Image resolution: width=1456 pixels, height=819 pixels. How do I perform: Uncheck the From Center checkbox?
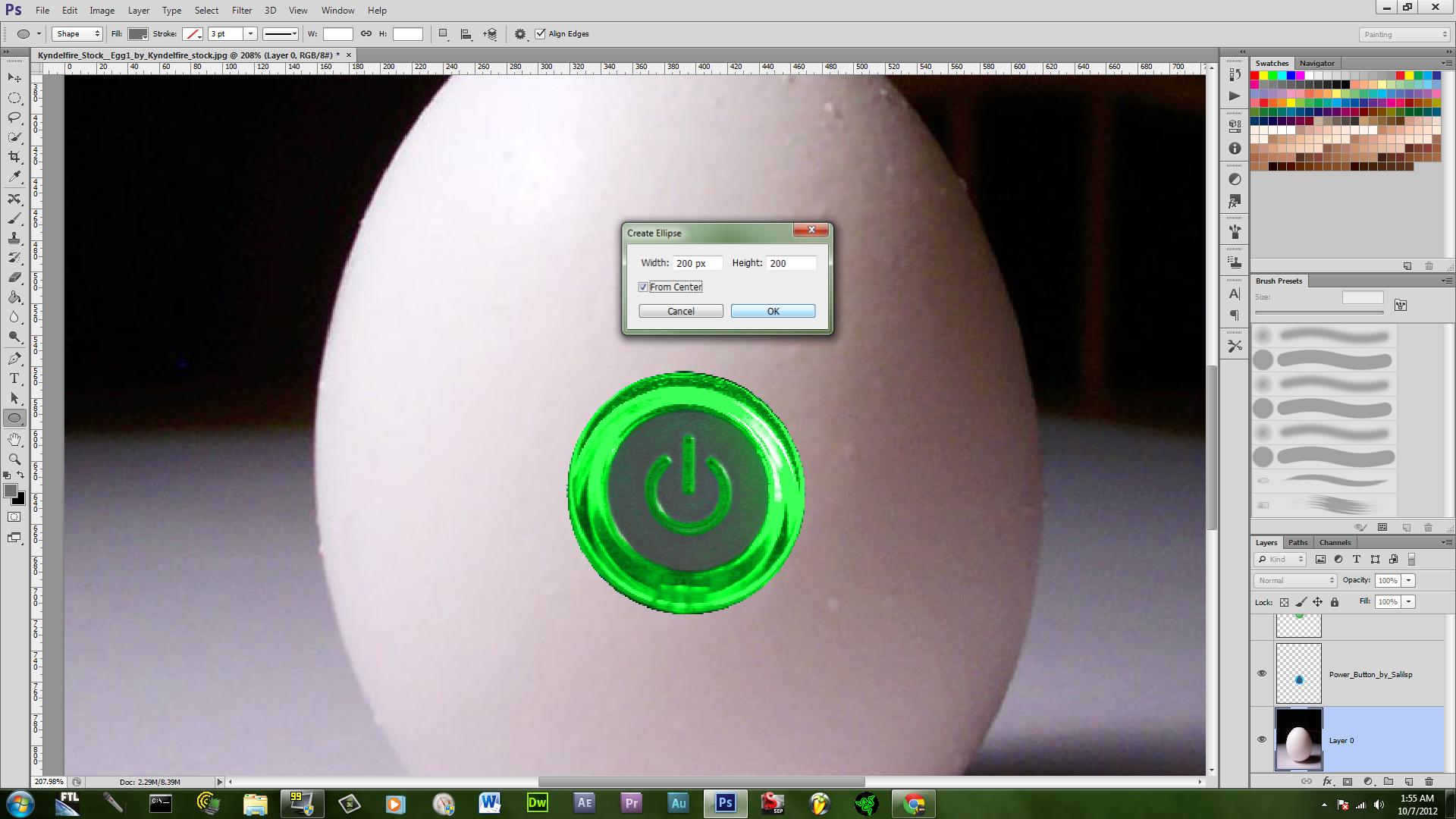643,287
